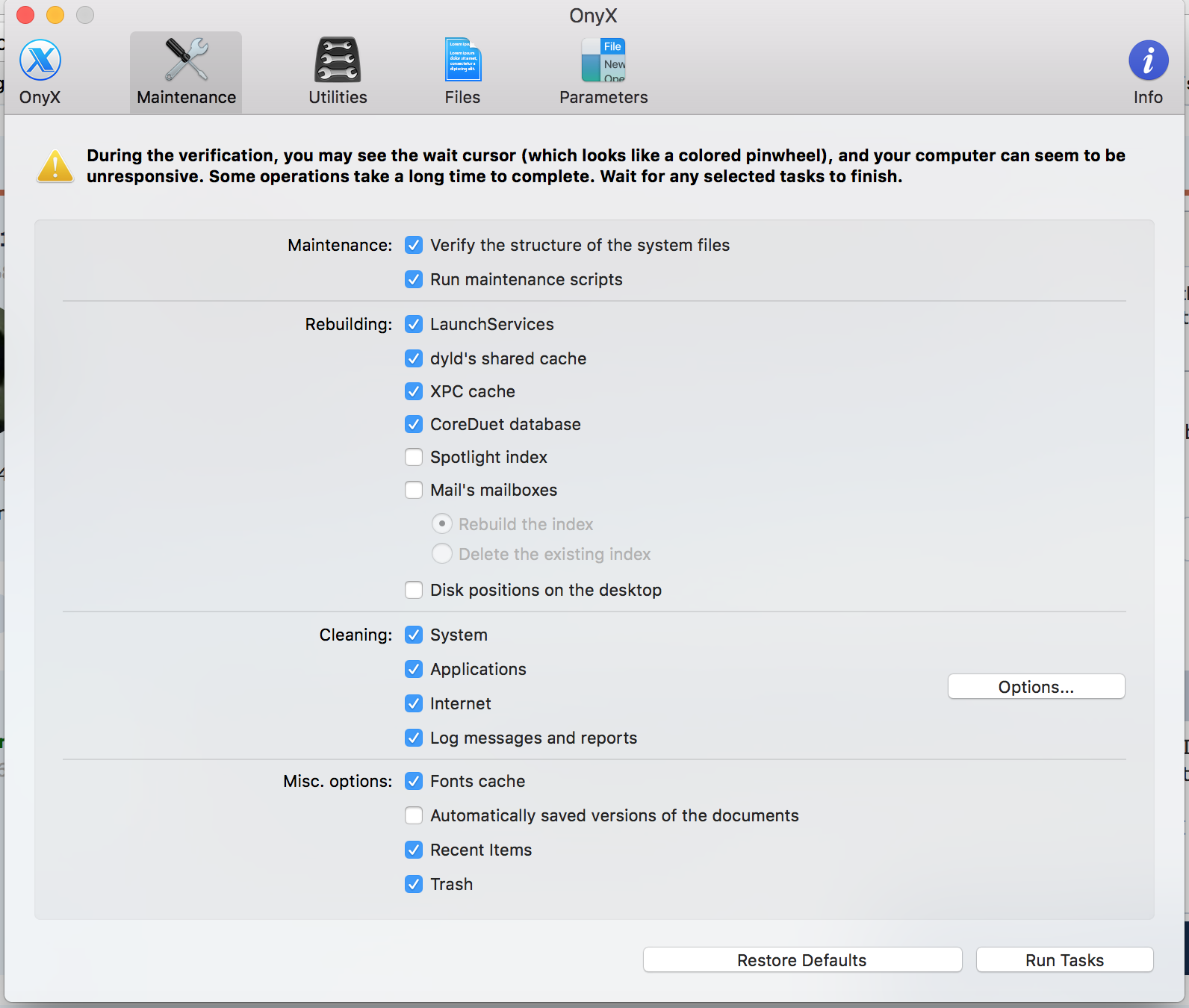The width and height of the screenshot is (1189, 1008).
Task: Enable Mail's mailboxes rebuilding
Action: coord(414,490)
